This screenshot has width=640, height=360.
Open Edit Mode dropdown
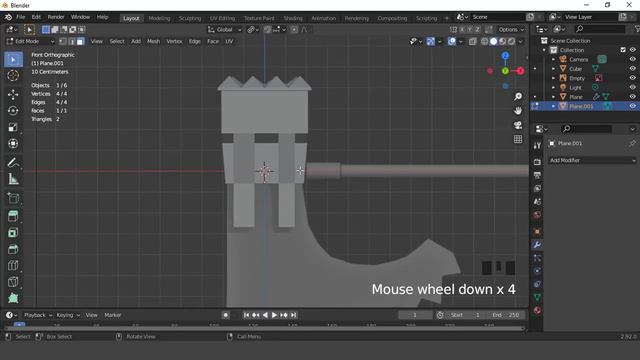coord(31,41)
